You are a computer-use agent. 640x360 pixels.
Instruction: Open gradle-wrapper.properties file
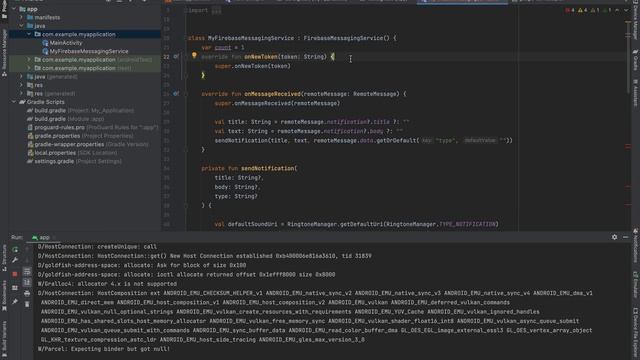click(88, 144)
